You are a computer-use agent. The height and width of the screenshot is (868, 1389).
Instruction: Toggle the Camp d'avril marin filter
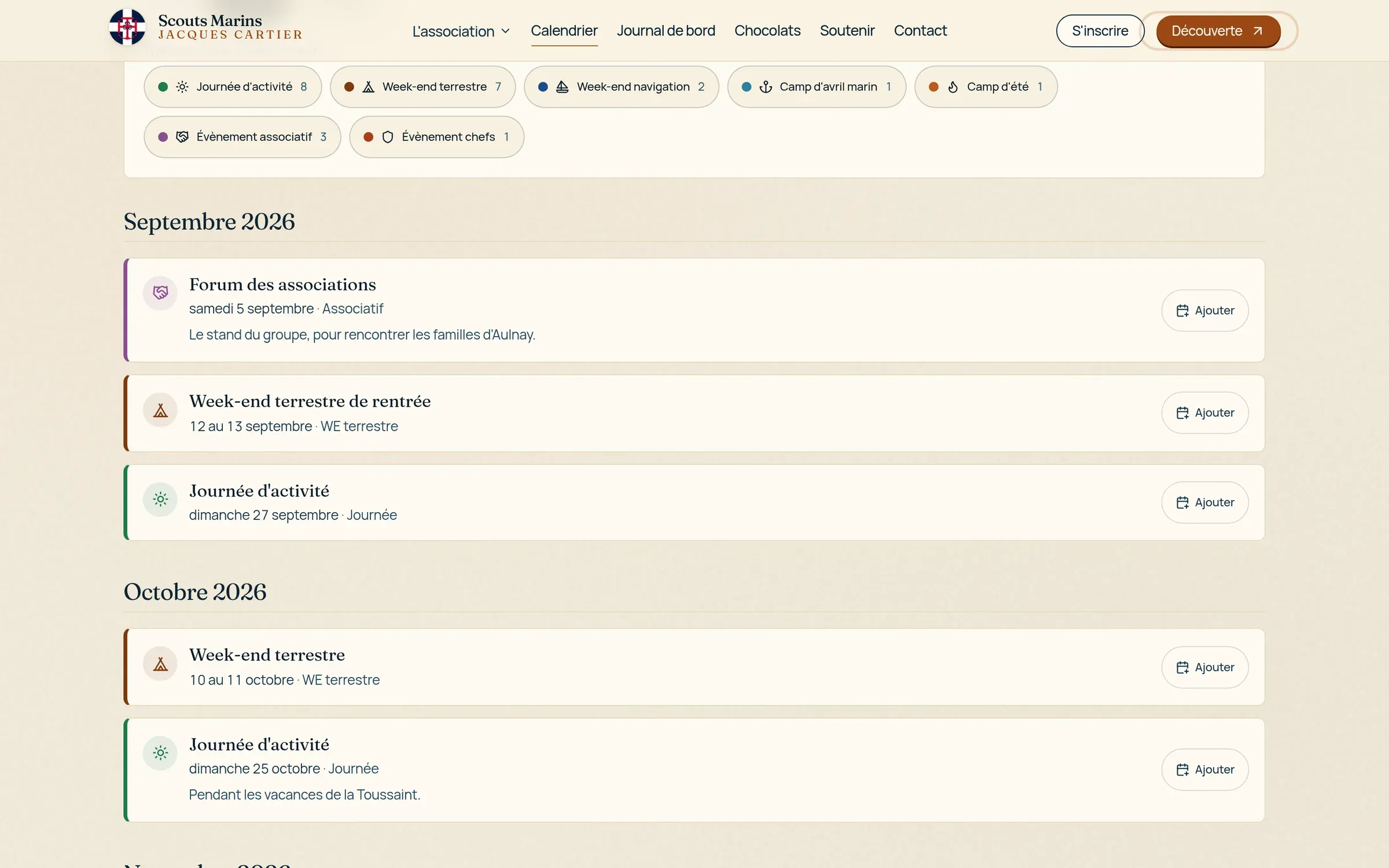click(817, 87)
